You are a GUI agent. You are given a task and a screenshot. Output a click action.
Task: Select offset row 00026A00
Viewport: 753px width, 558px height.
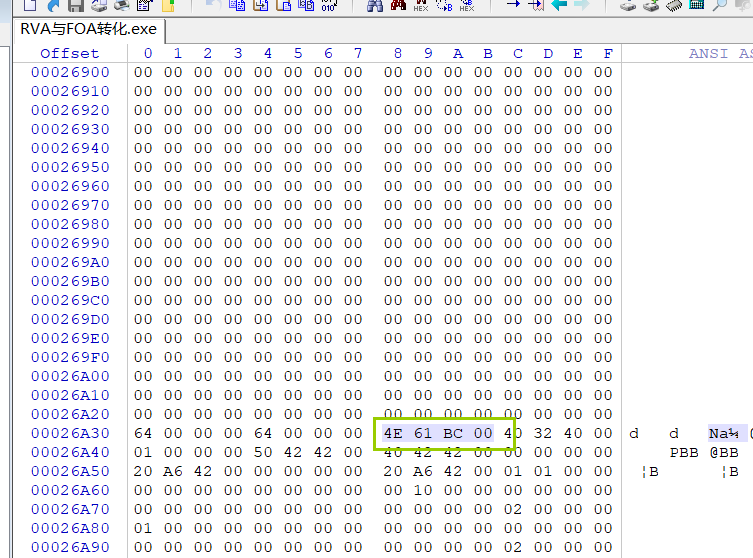coord(71,376)
